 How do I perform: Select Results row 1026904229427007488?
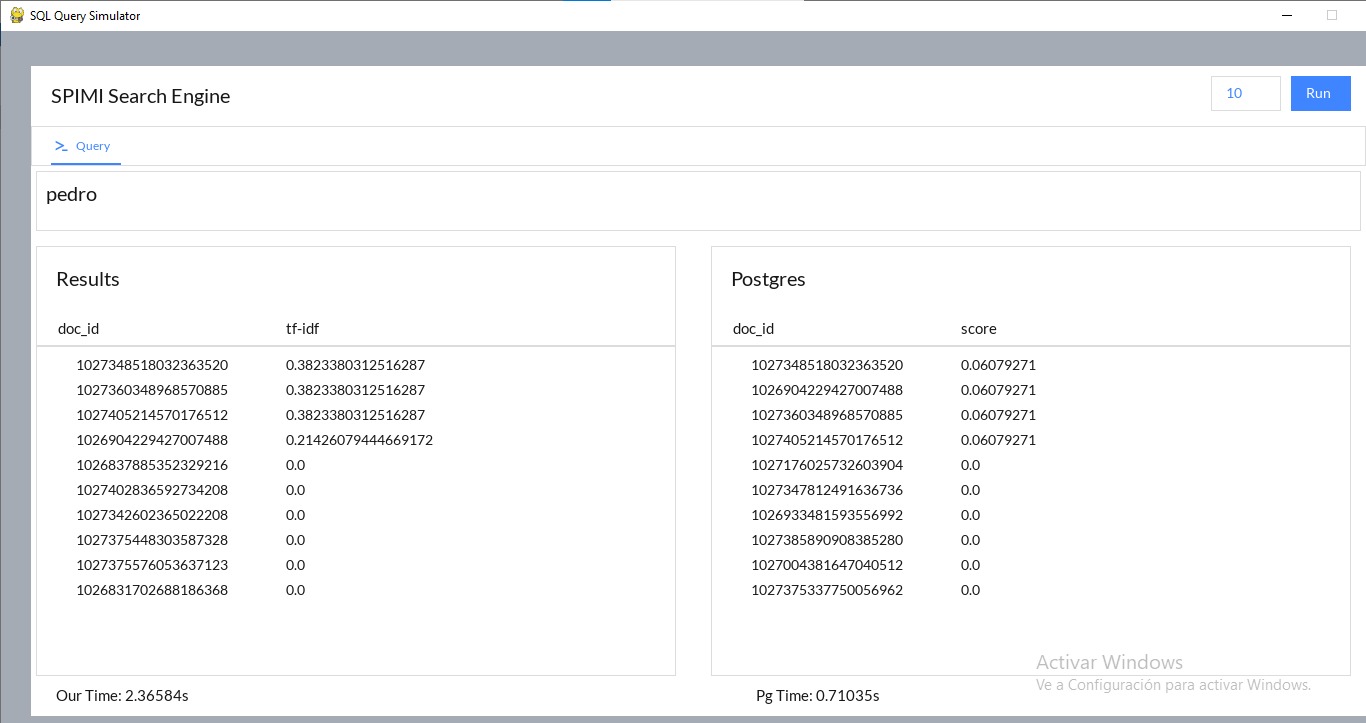click(x=356, y=440)
